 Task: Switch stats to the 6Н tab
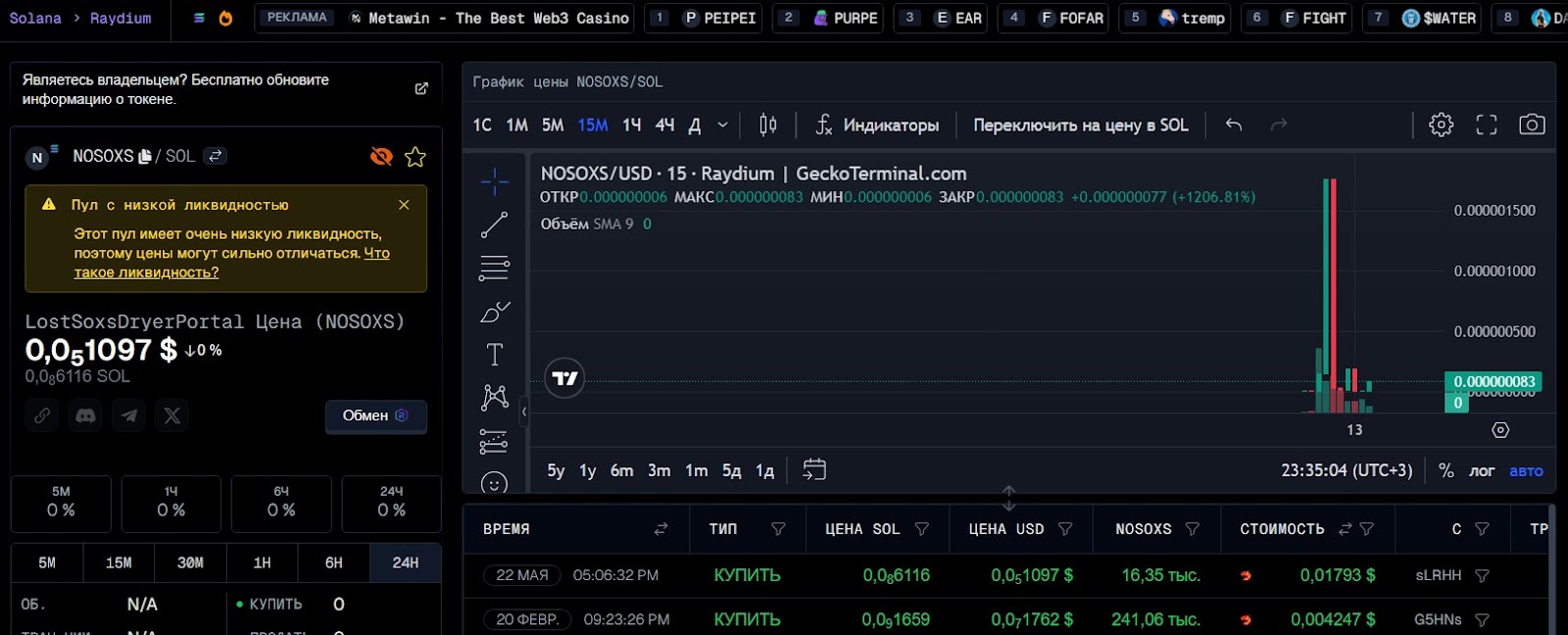click(x=333, y=563)
